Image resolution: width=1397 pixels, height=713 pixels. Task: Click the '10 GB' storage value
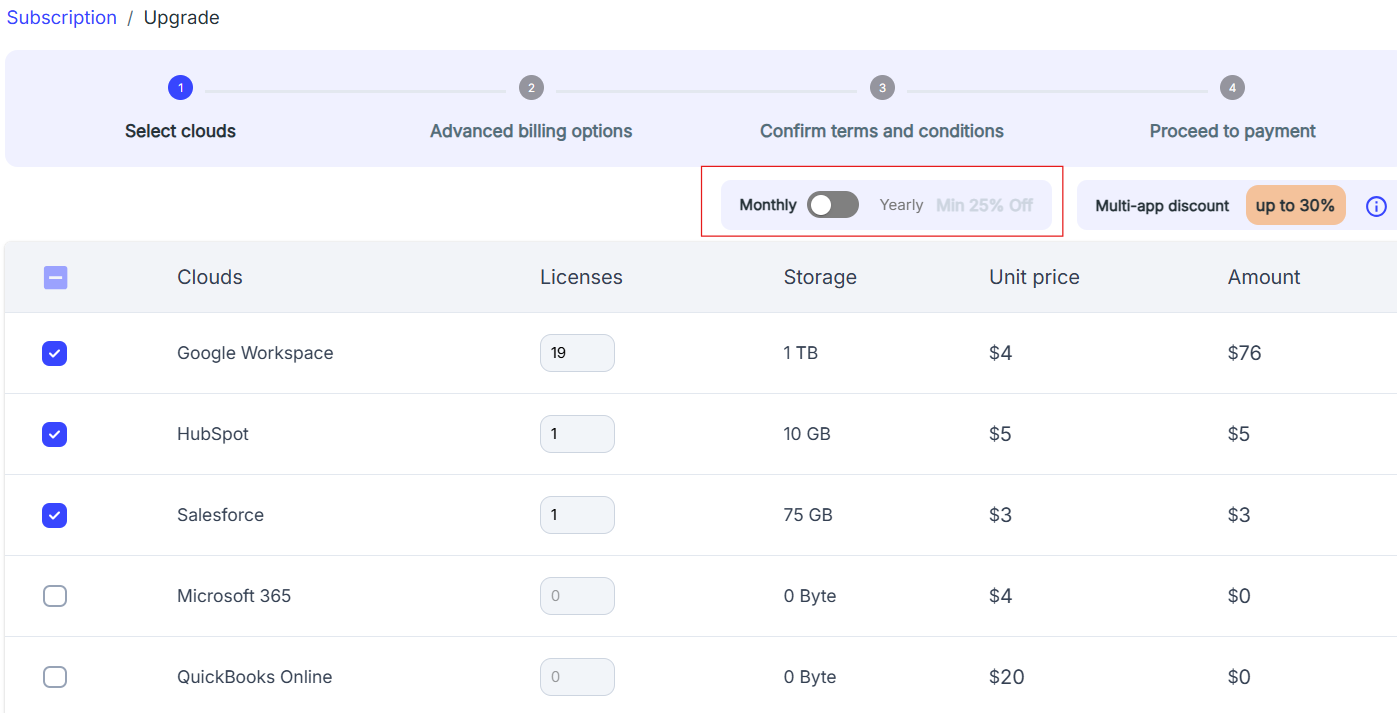click(x=807, y=434)
